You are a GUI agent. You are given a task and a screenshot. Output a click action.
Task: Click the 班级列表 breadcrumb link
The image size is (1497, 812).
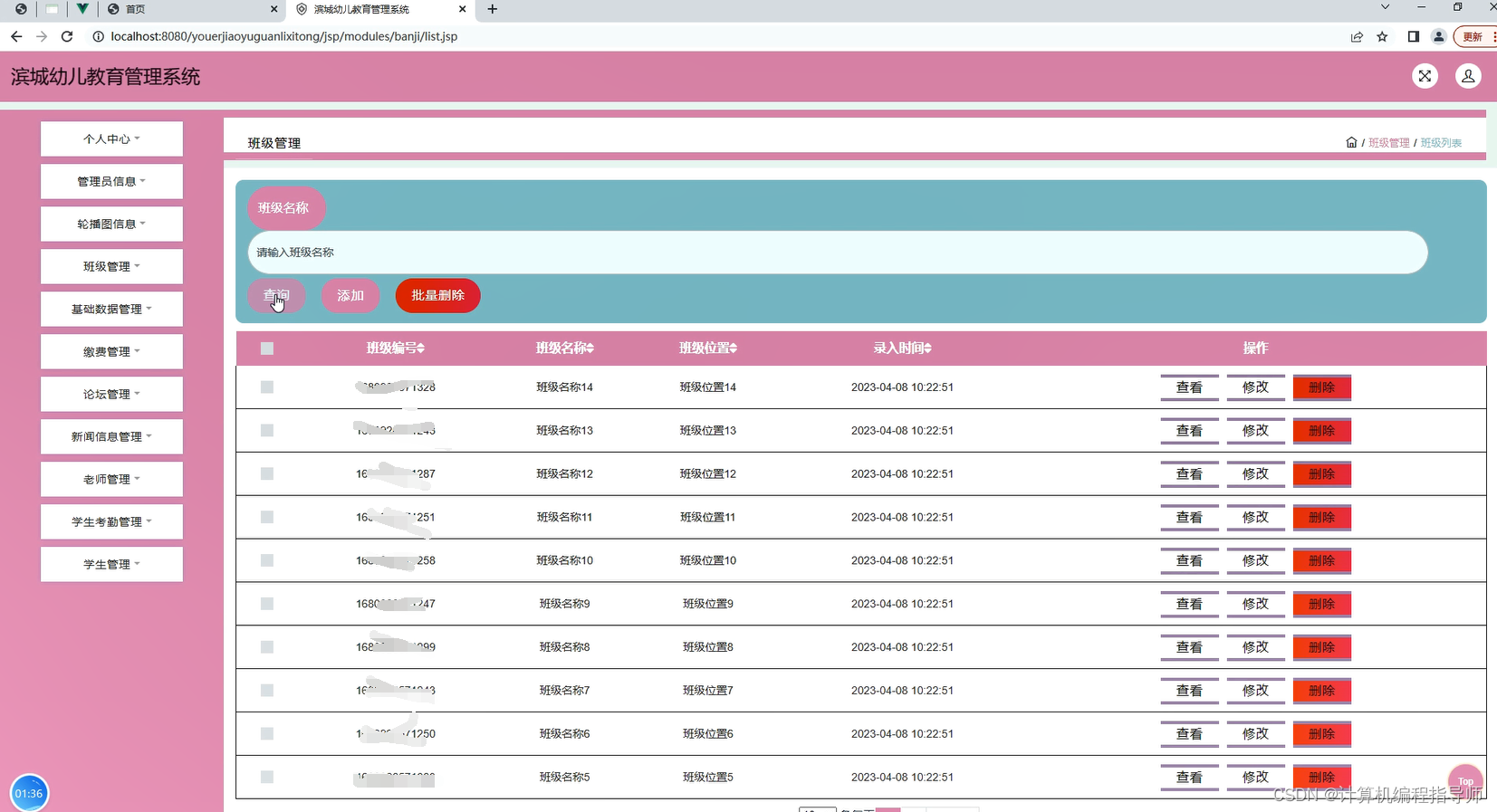click(1441, 143)
